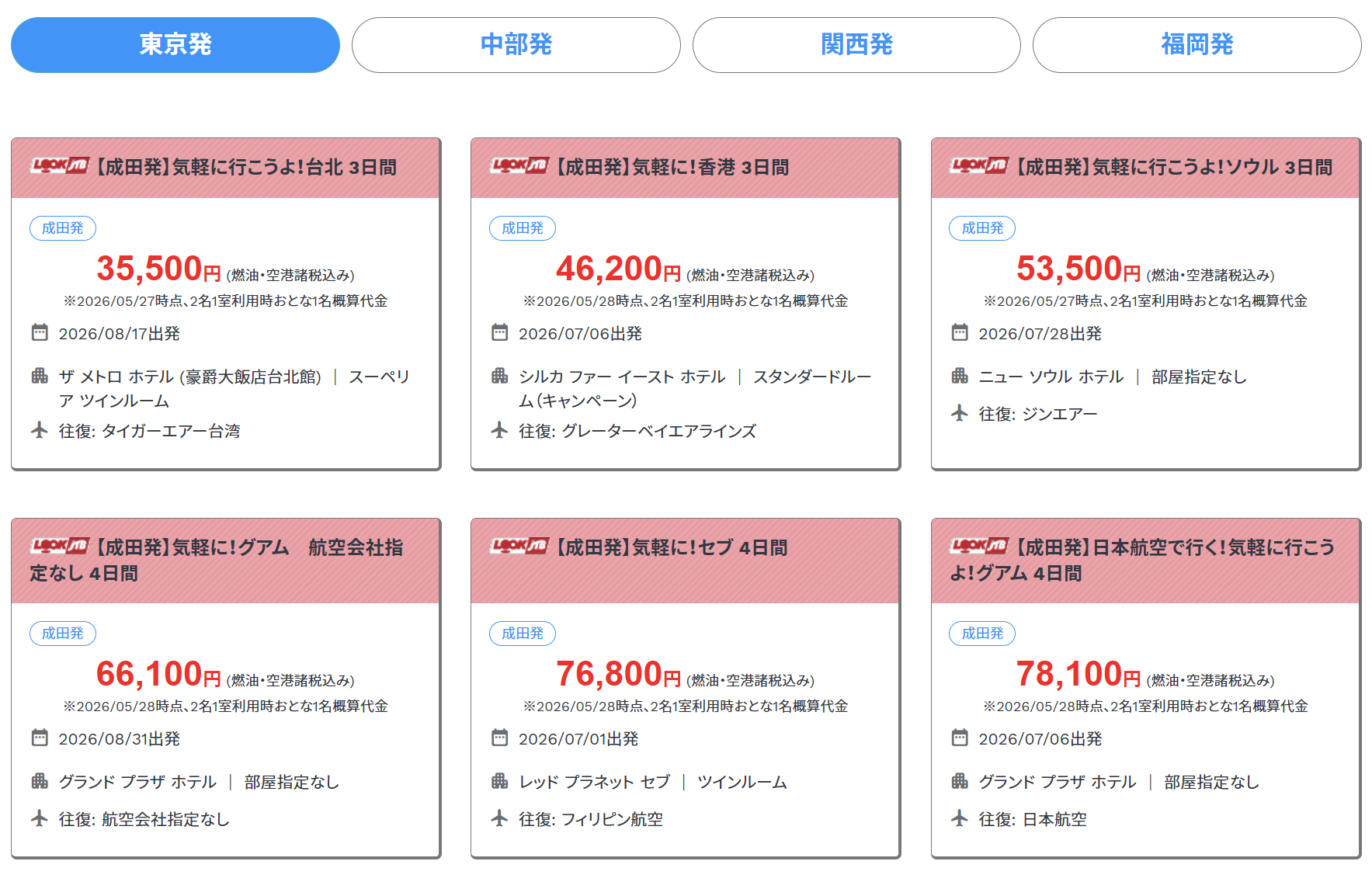The height and width of the screenshot is (875, 1372).
Task: Switch to the 中部発 tab
Action: (516, 45)
